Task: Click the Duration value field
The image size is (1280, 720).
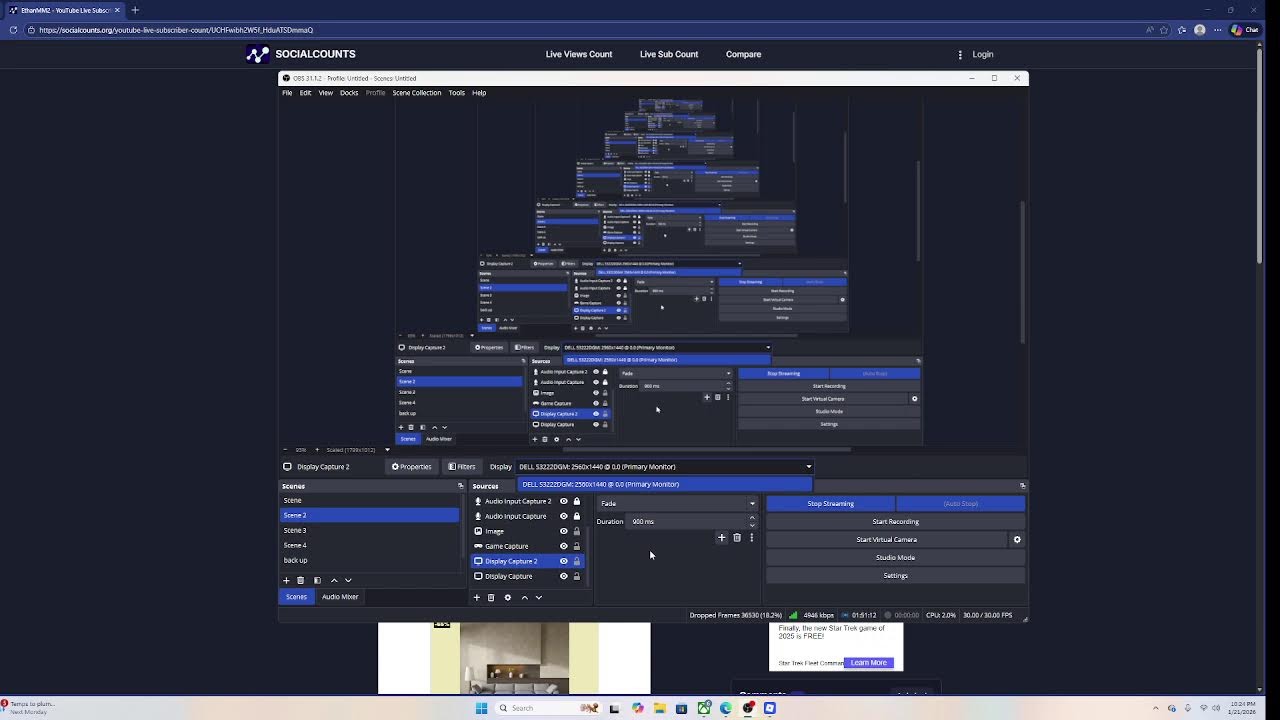Action: 688,522
